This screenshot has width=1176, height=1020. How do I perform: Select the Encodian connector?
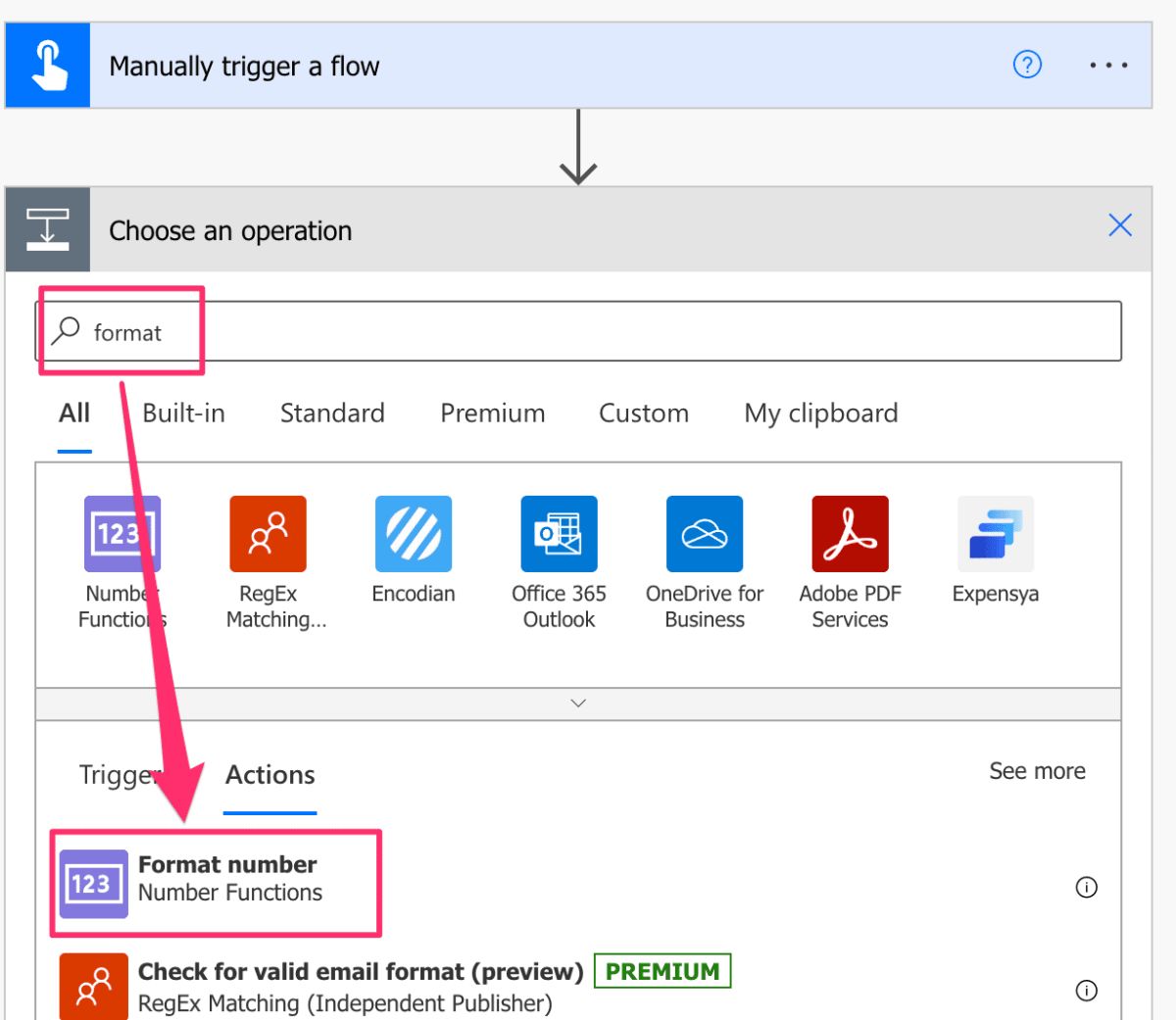tap(414, 534)
